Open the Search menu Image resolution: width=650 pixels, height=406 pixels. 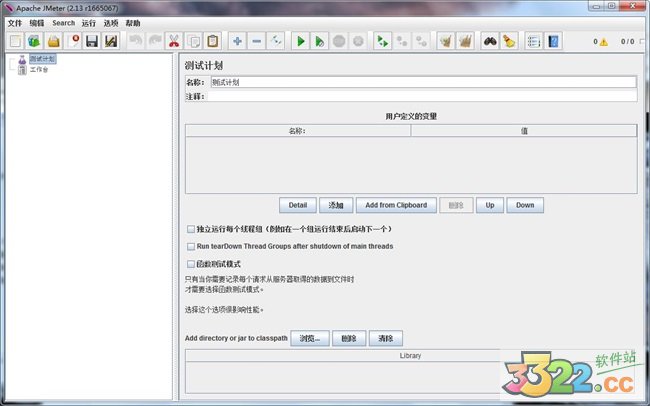click(x=63, y=23)
